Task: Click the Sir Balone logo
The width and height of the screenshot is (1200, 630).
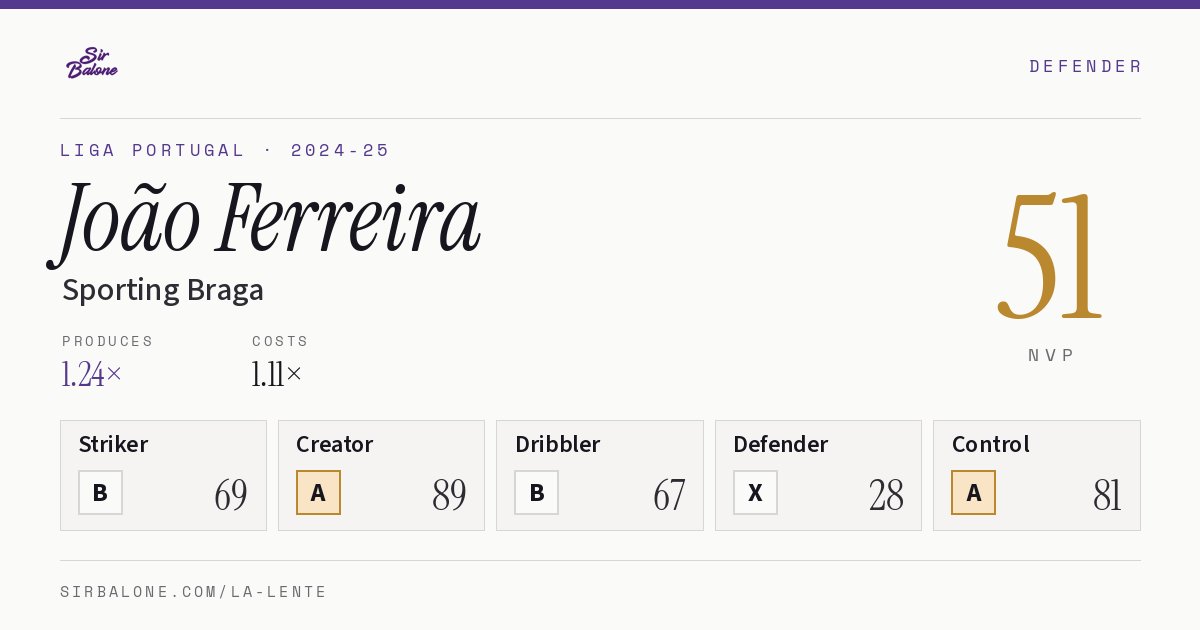Action: click(92, 63)
